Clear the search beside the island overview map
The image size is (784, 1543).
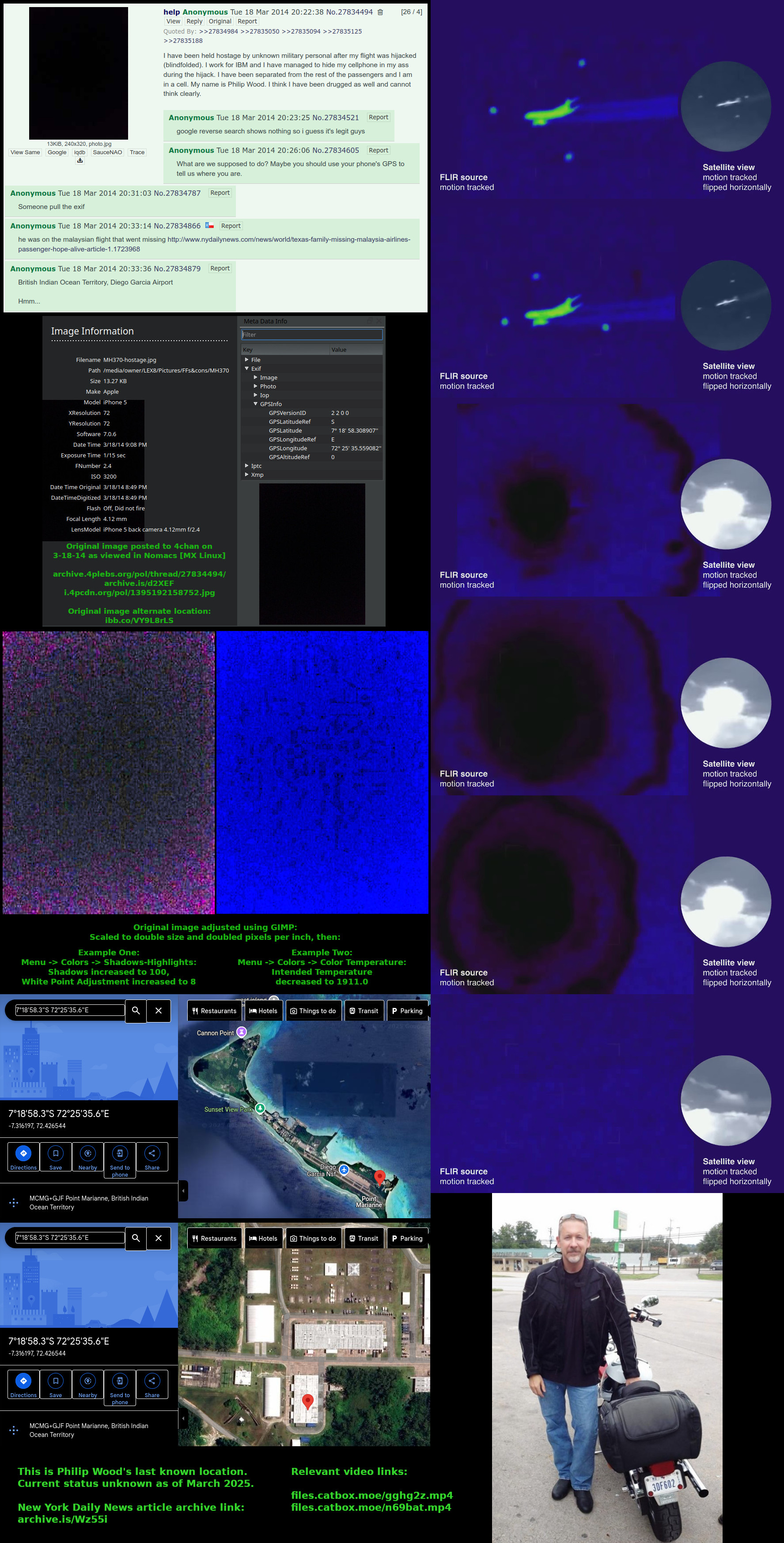[x=159, y=1011]
